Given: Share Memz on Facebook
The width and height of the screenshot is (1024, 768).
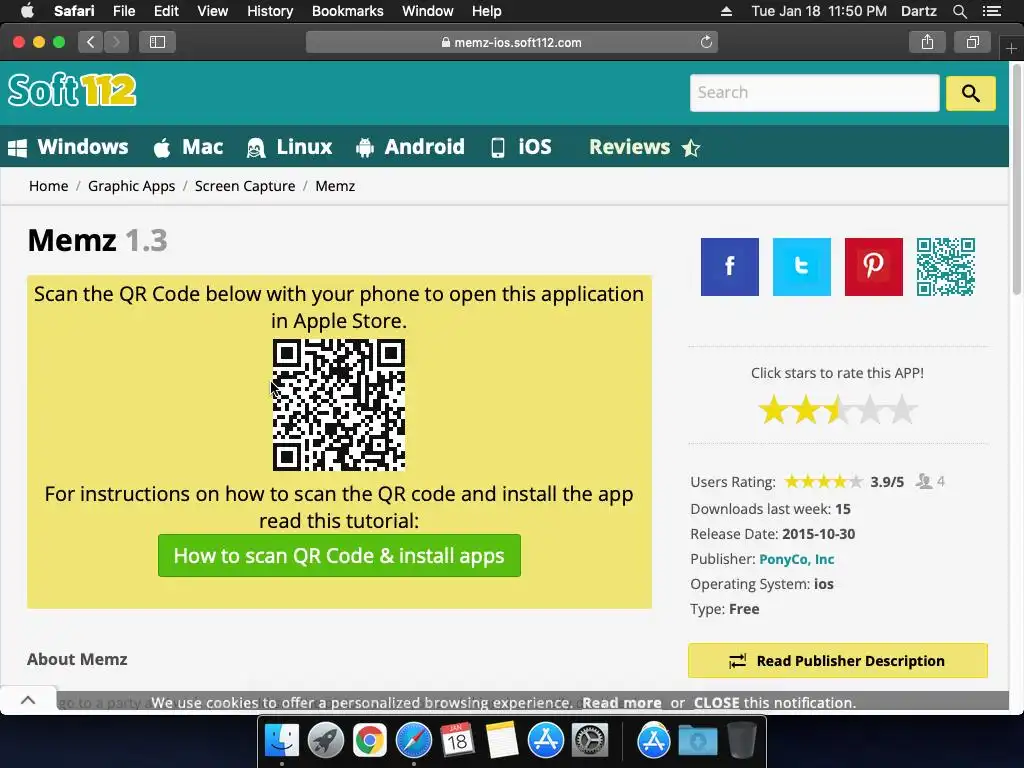Looking at the screenshot, I should point(729,266).
